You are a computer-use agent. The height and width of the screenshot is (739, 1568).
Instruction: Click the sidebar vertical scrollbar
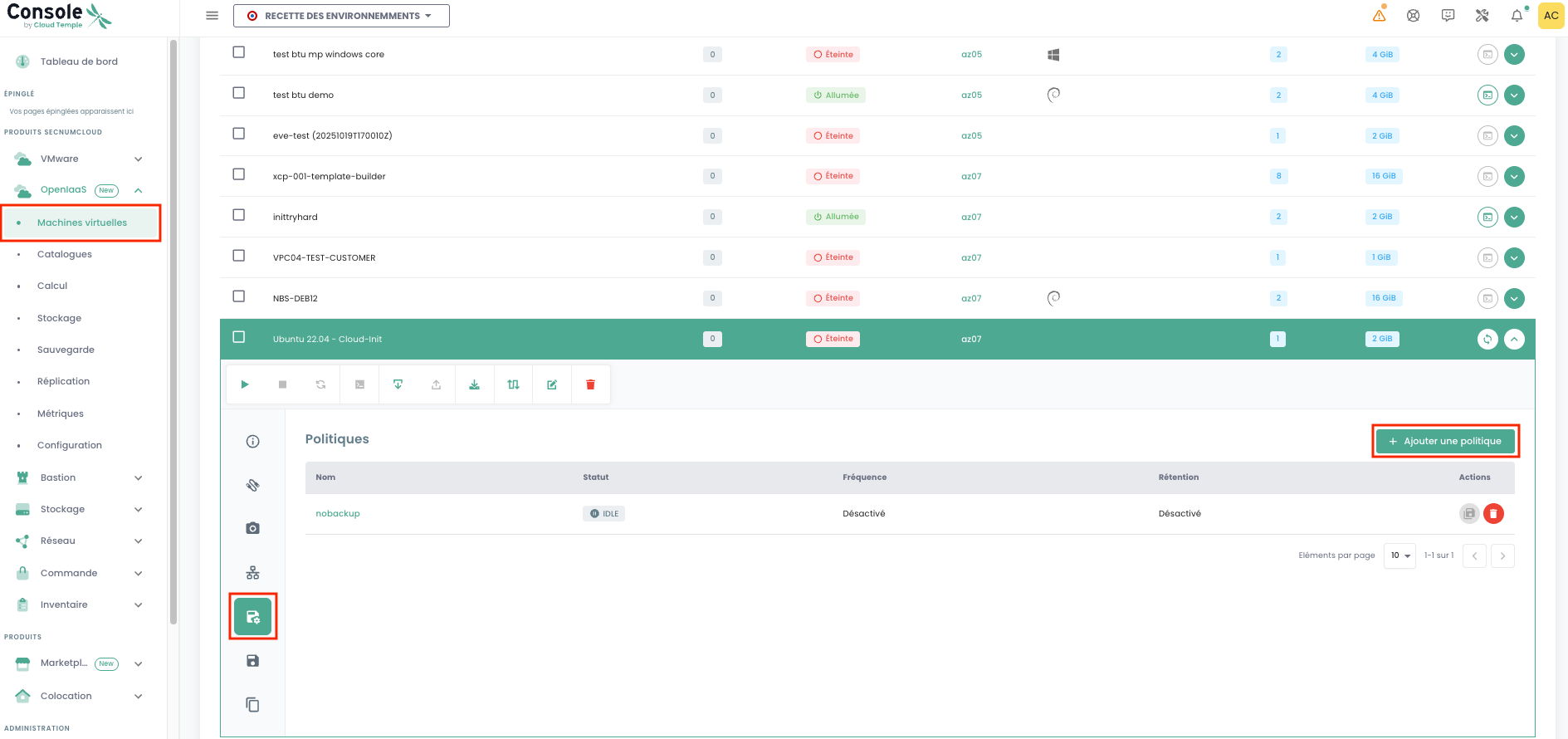[173, 332]
